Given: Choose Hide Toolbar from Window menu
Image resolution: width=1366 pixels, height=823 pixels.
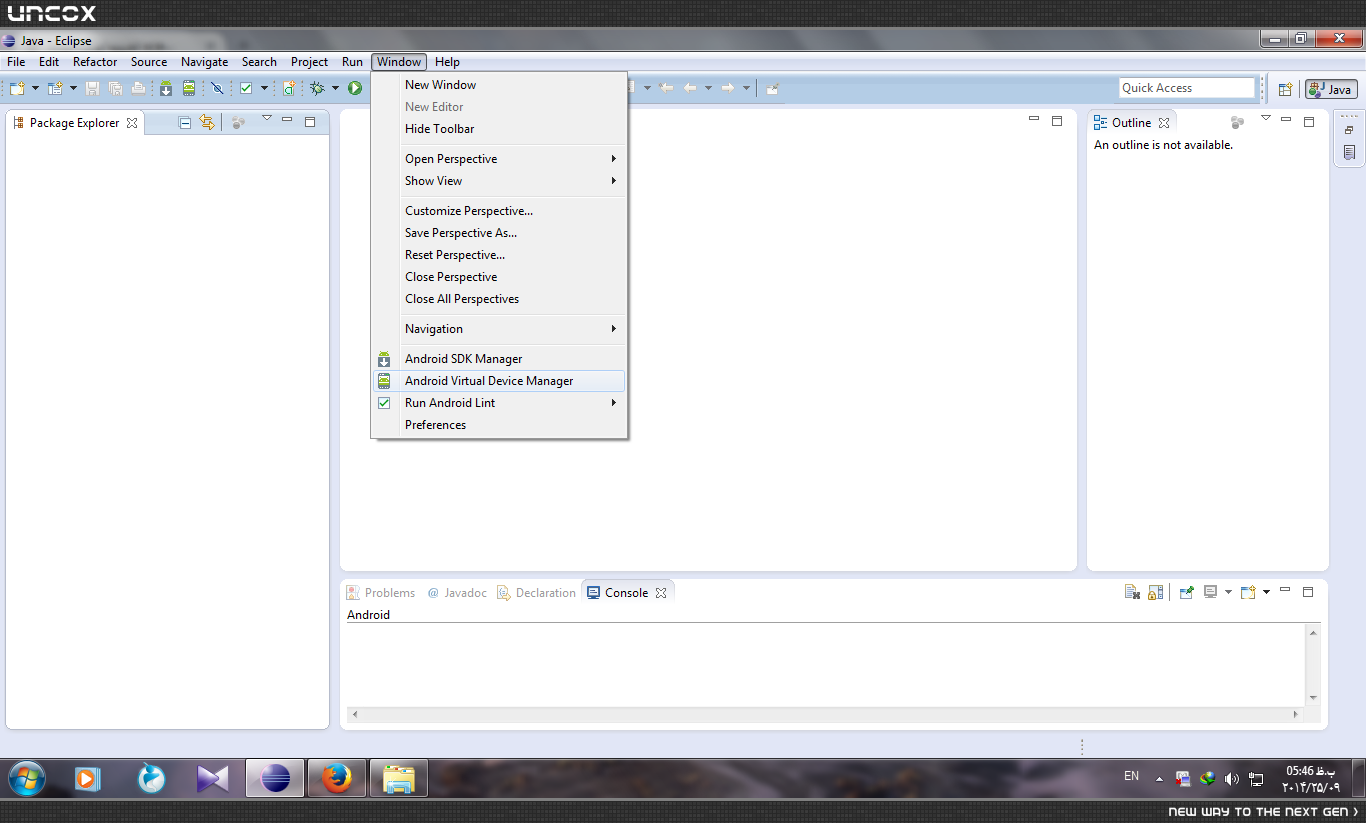Looking at the screenshot, I should pyautogui.click(x=499, y=129).
